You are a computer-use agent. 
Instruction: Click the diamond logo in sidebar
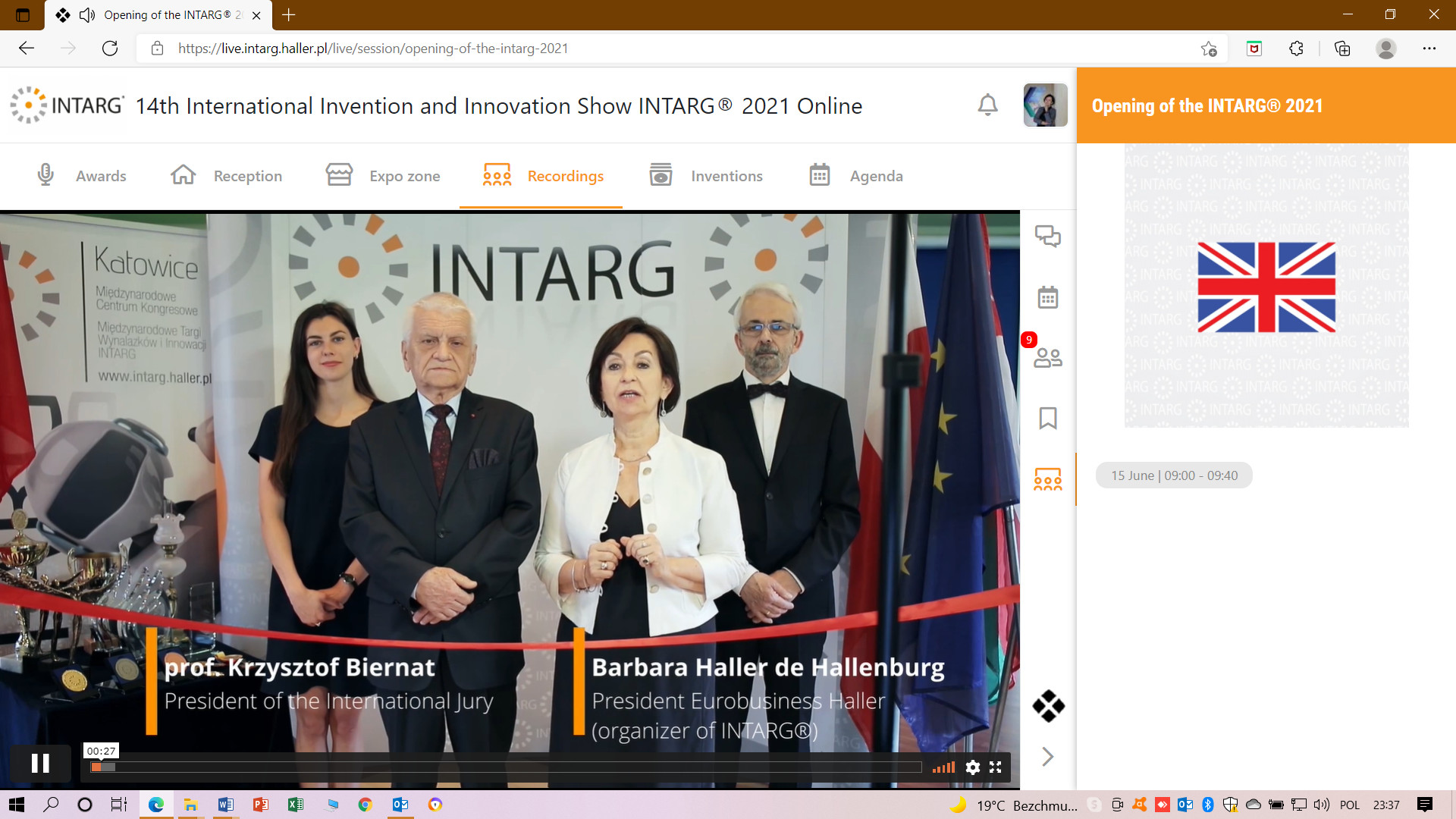point(1048,706)
